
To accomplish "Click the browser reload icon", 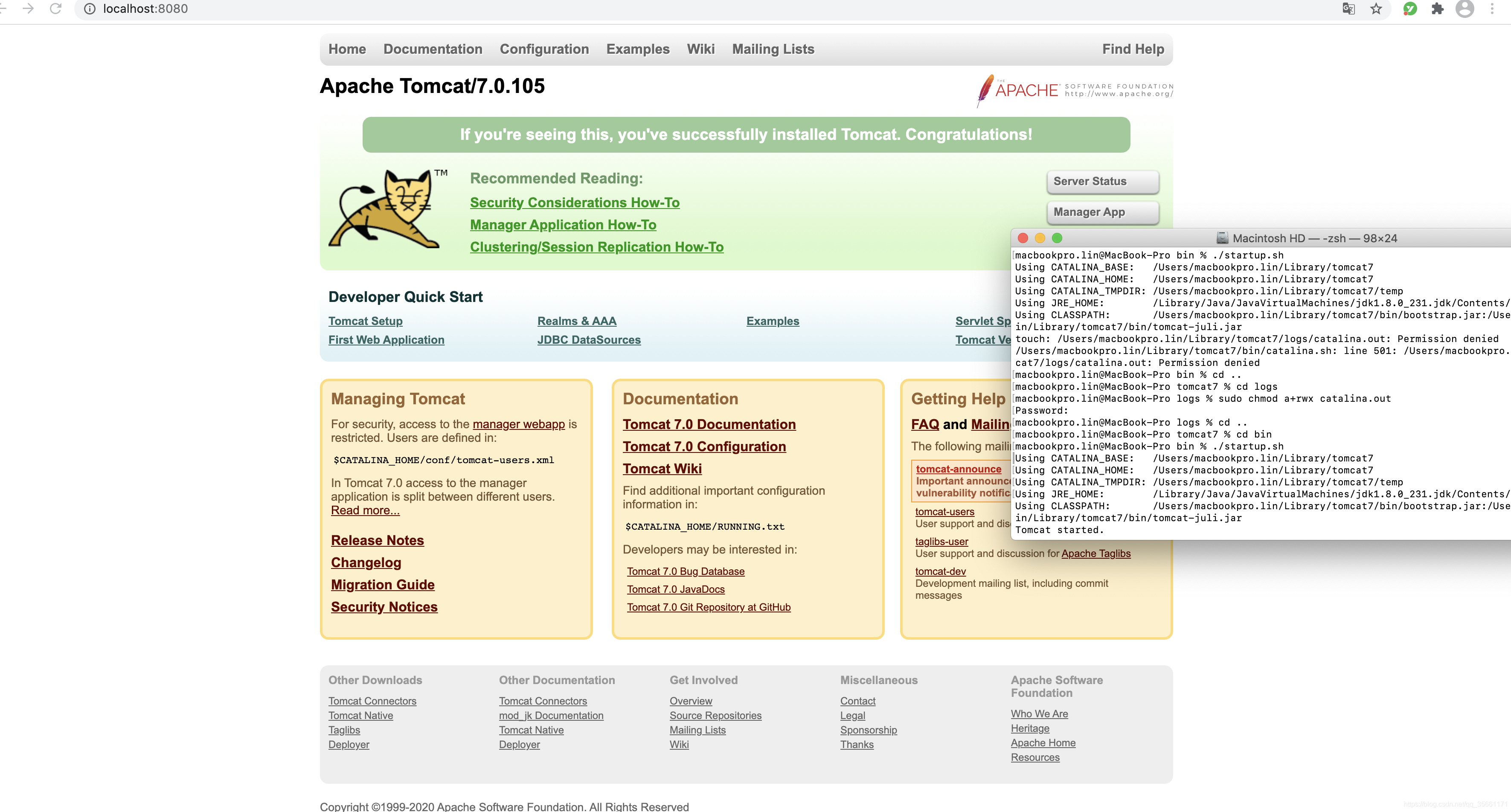I will coord(56,9).
